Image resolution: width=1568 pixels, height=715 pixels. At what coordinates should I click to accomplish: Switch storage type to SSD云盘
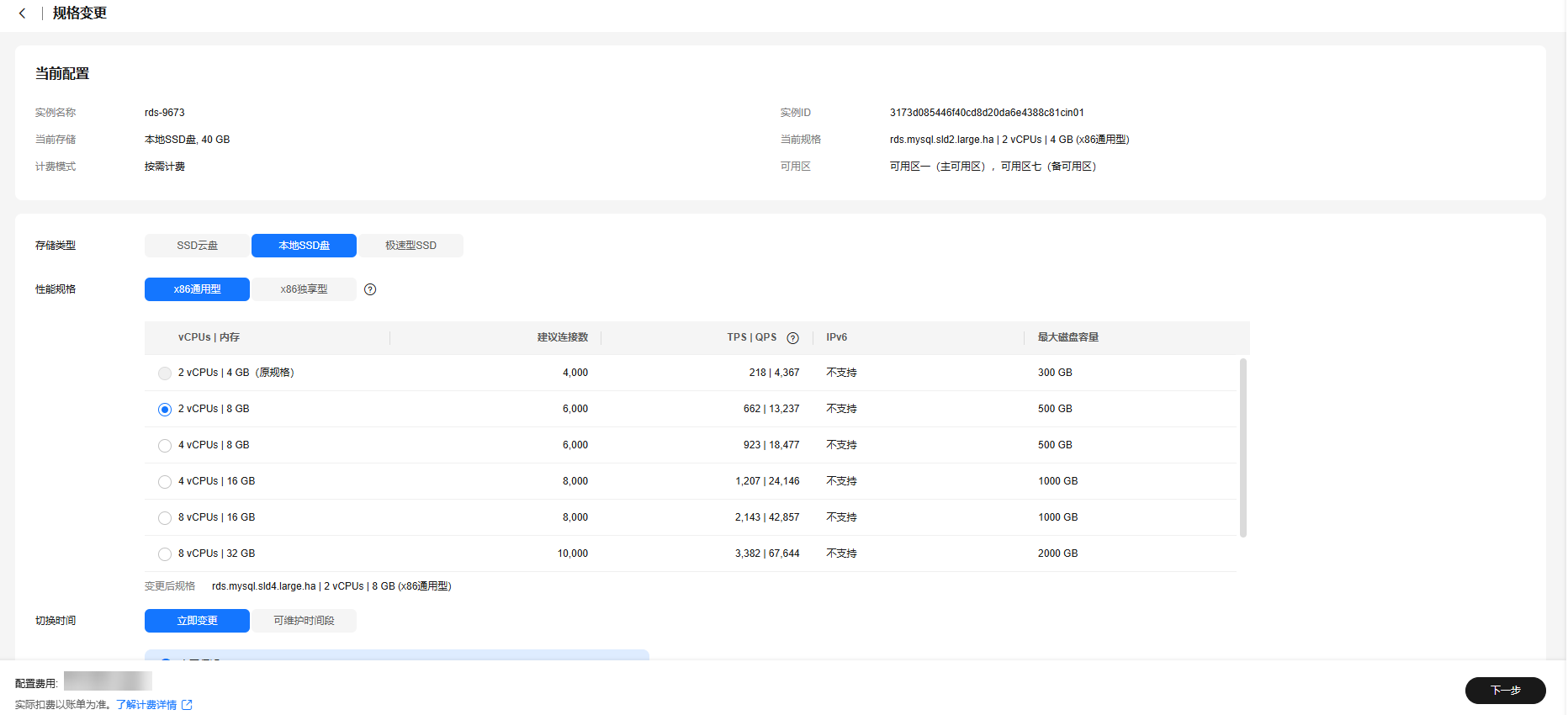tap(197, 246)
